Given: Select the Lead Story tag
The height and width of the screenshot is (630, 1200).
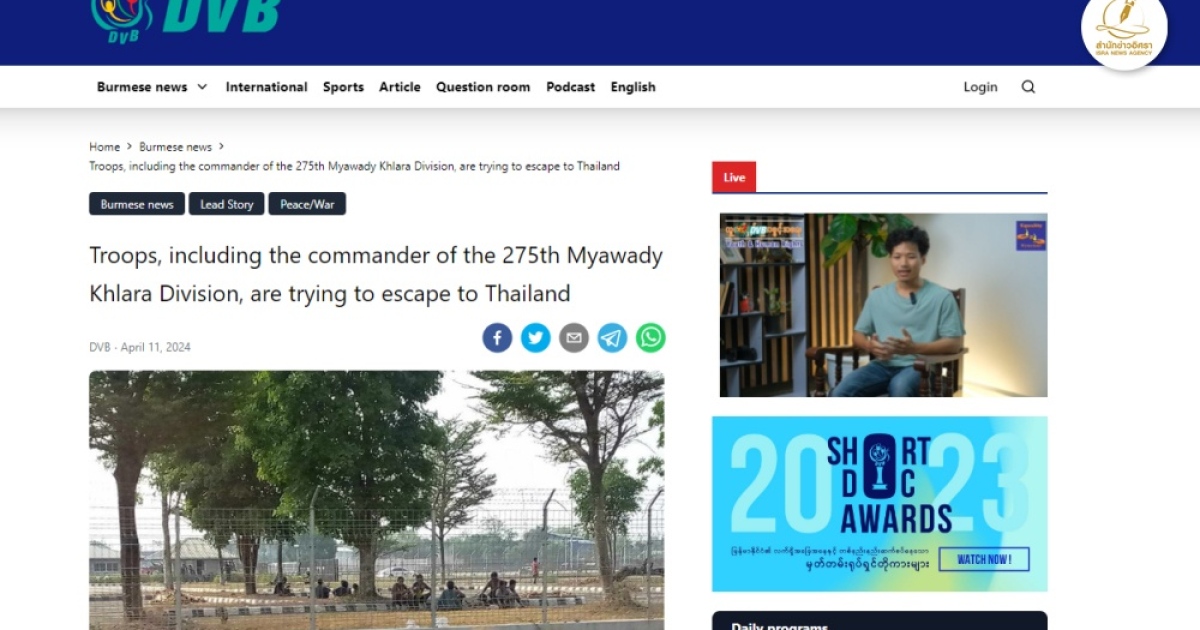Looking at the screenshot, I should [227, 204].
